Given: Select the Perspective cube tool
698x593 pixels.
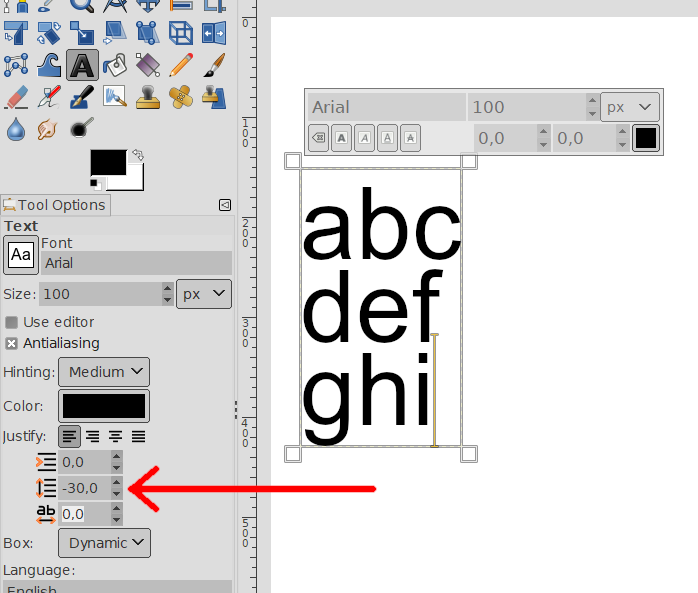Looking at the screenshot, I should (181, 32).
